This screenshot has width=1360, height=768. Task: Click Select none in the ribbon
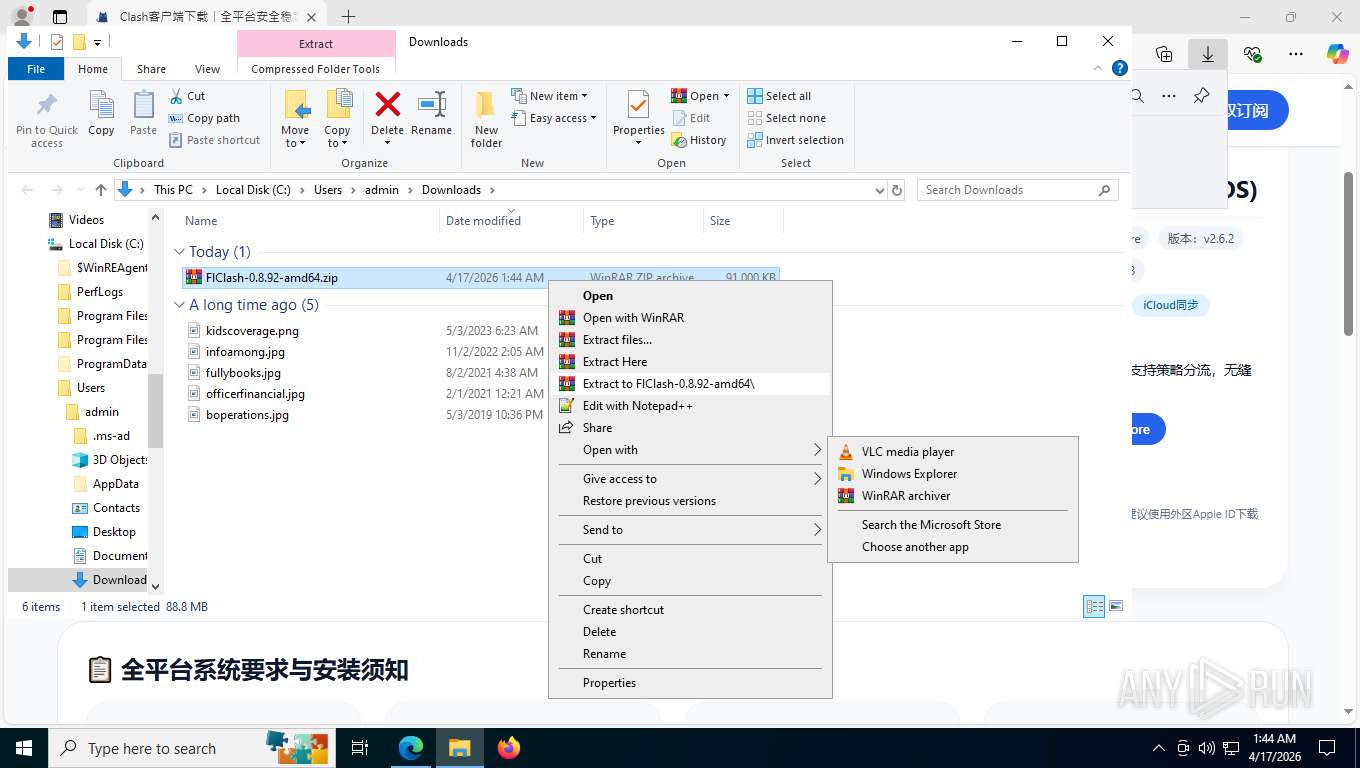786,118
